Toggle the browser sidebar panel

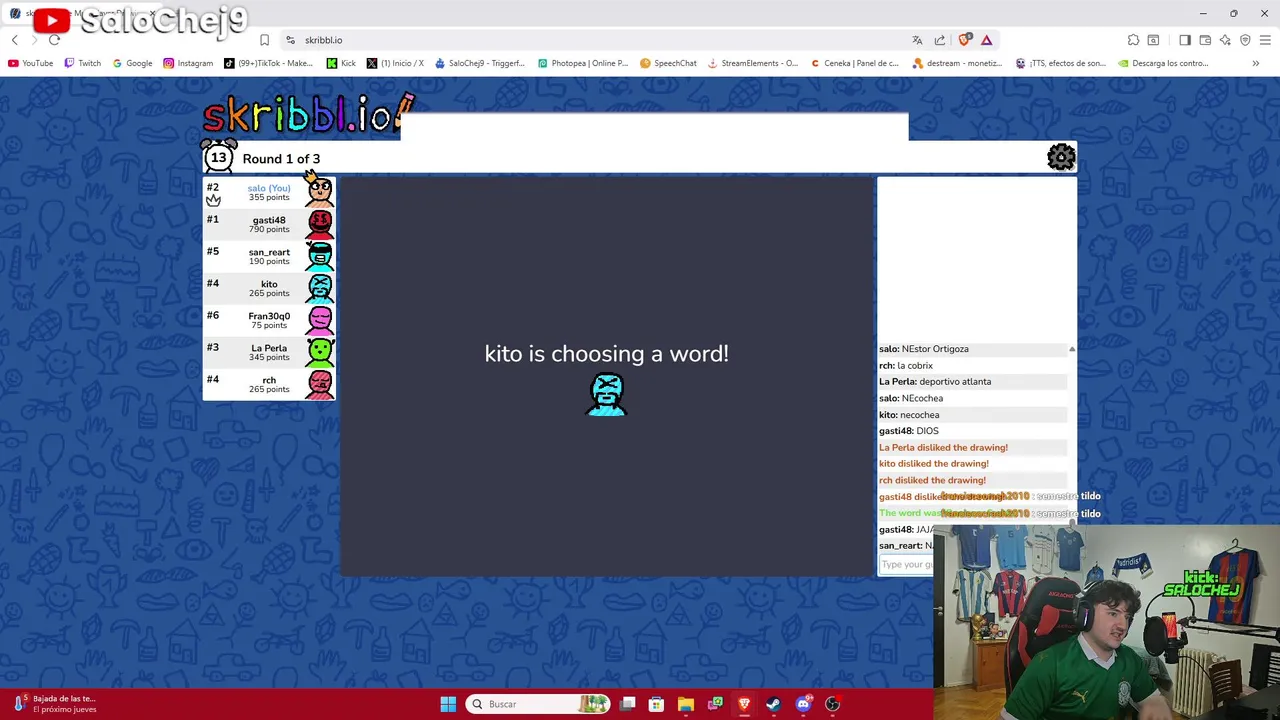click(1185, 40)
